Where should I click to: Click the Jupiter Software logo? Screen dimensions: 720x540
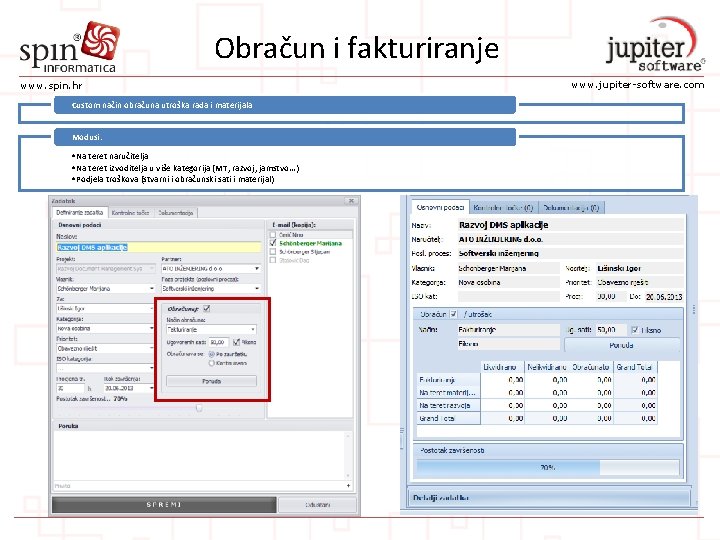click(x=655, y=45)
